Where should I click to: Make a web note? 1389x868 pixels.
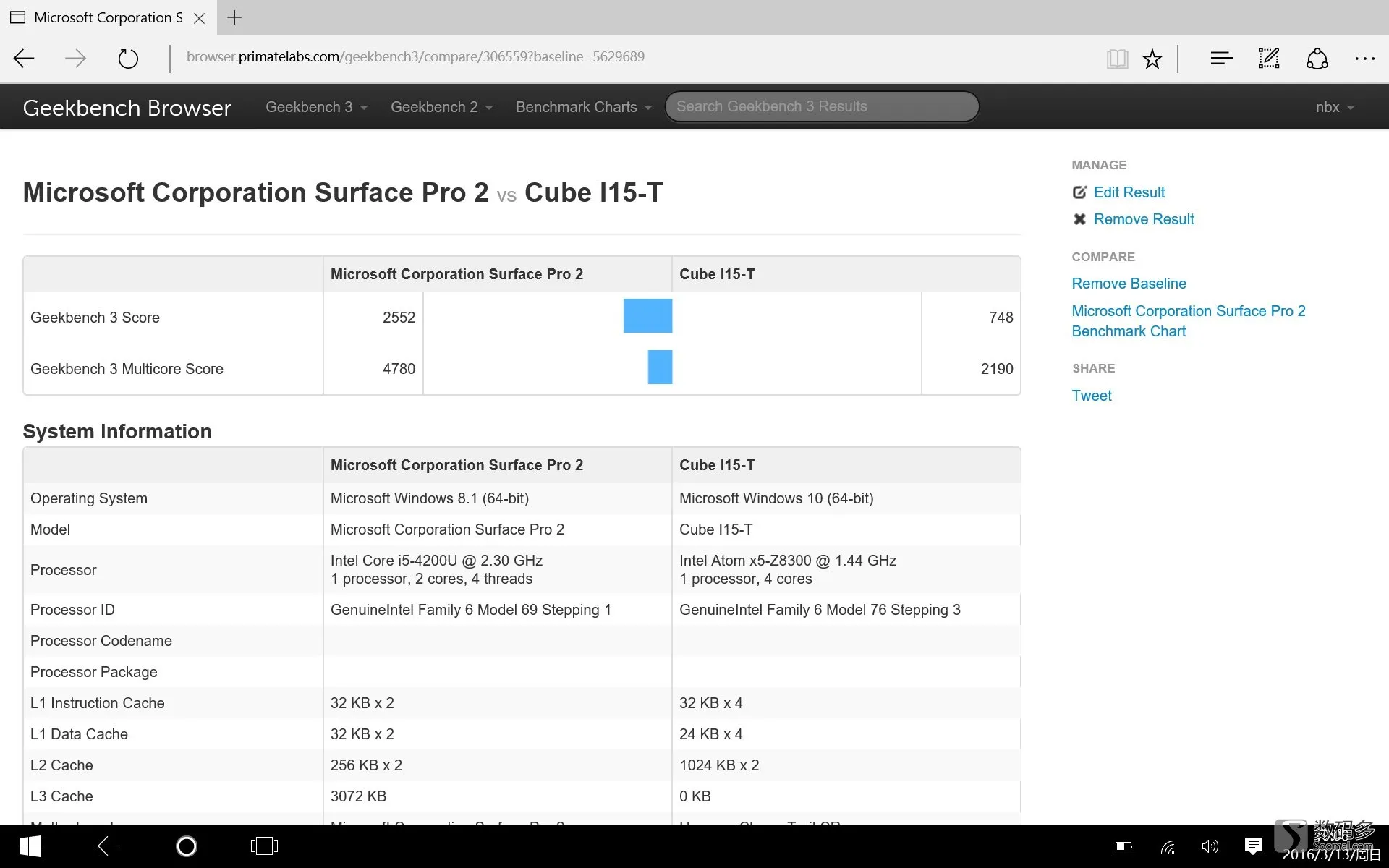click(x=1269, y=59)
